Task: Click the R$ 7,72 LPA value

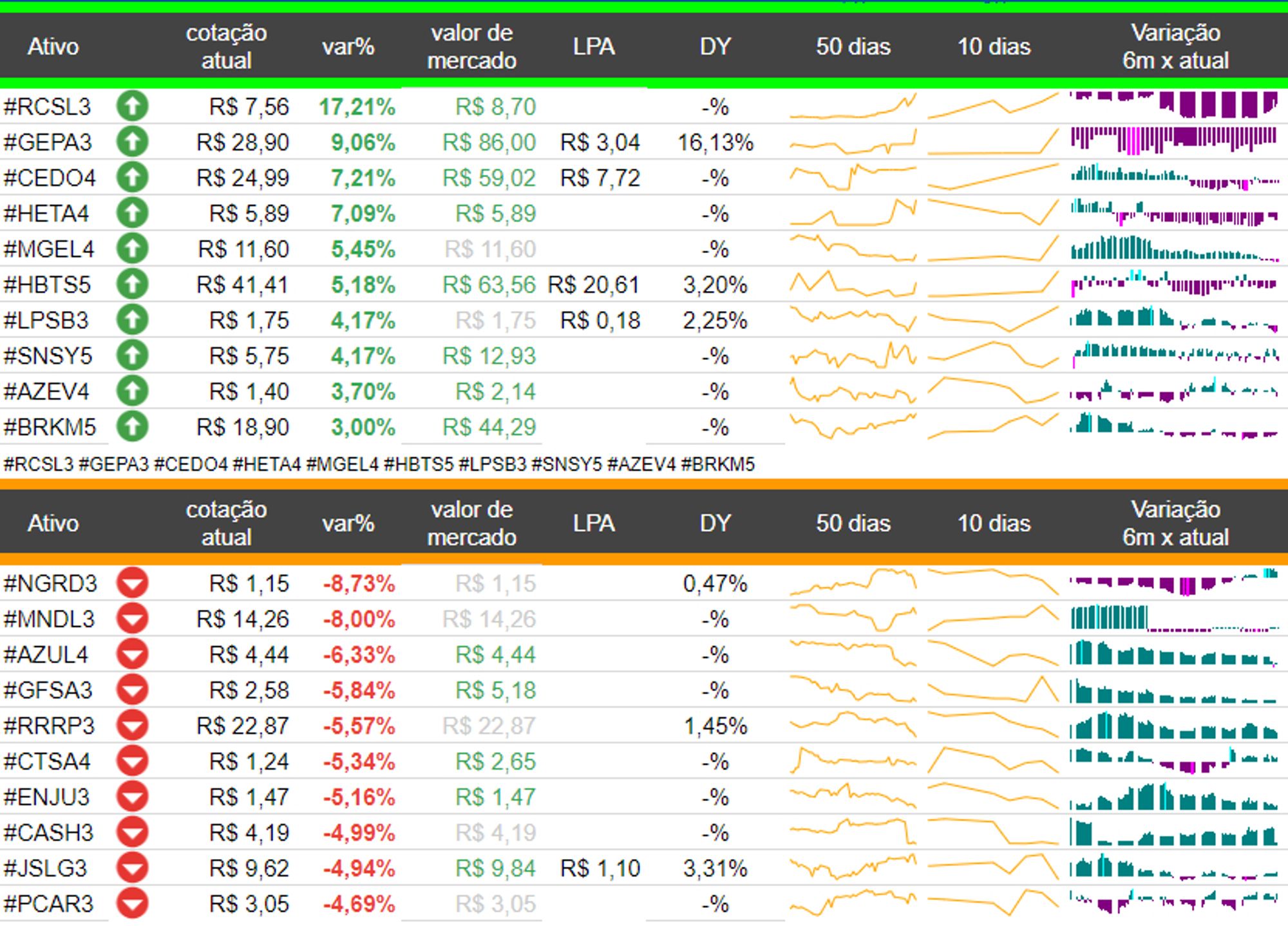Action: 600,178
